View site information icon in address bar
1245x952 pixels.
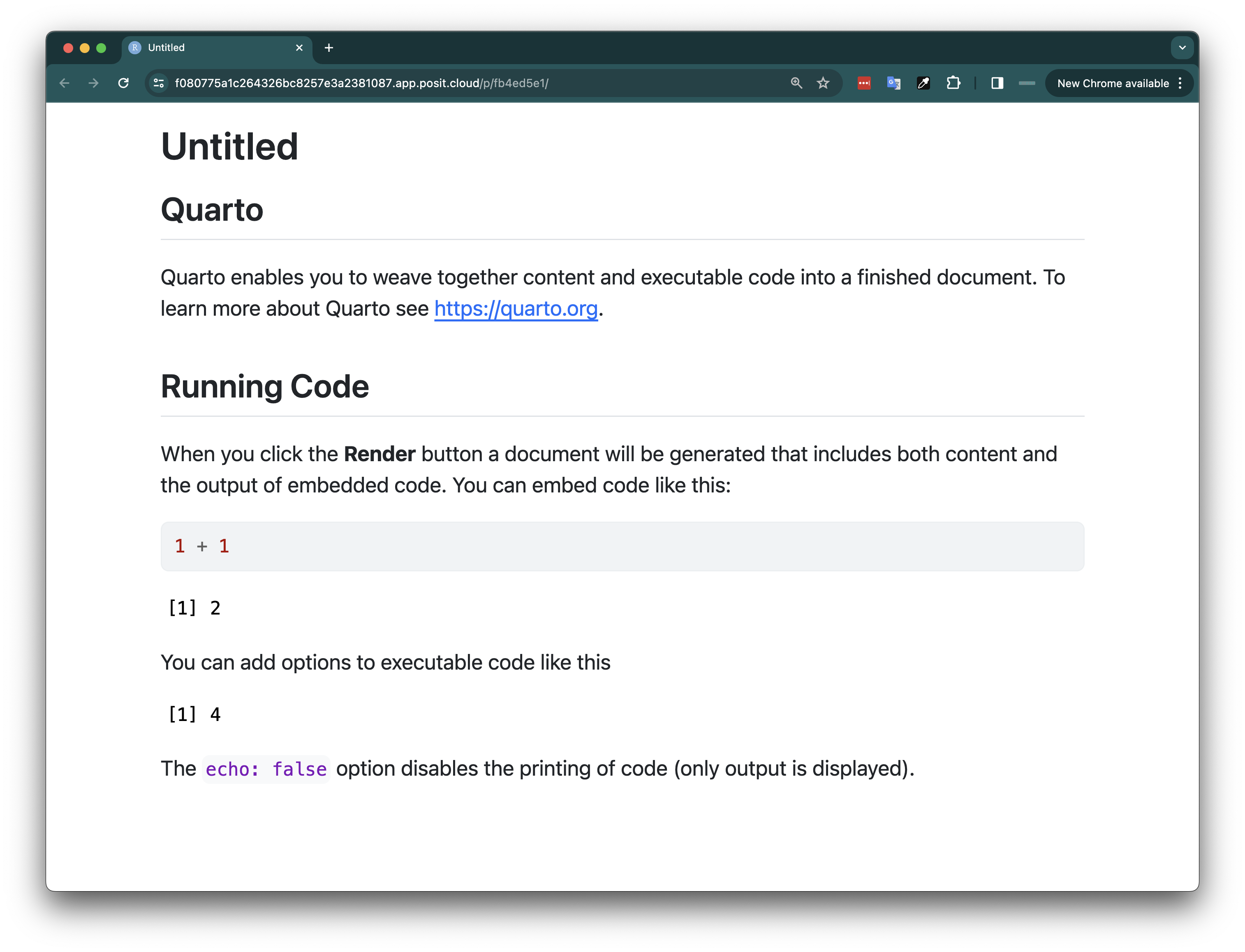click(159, 83)
